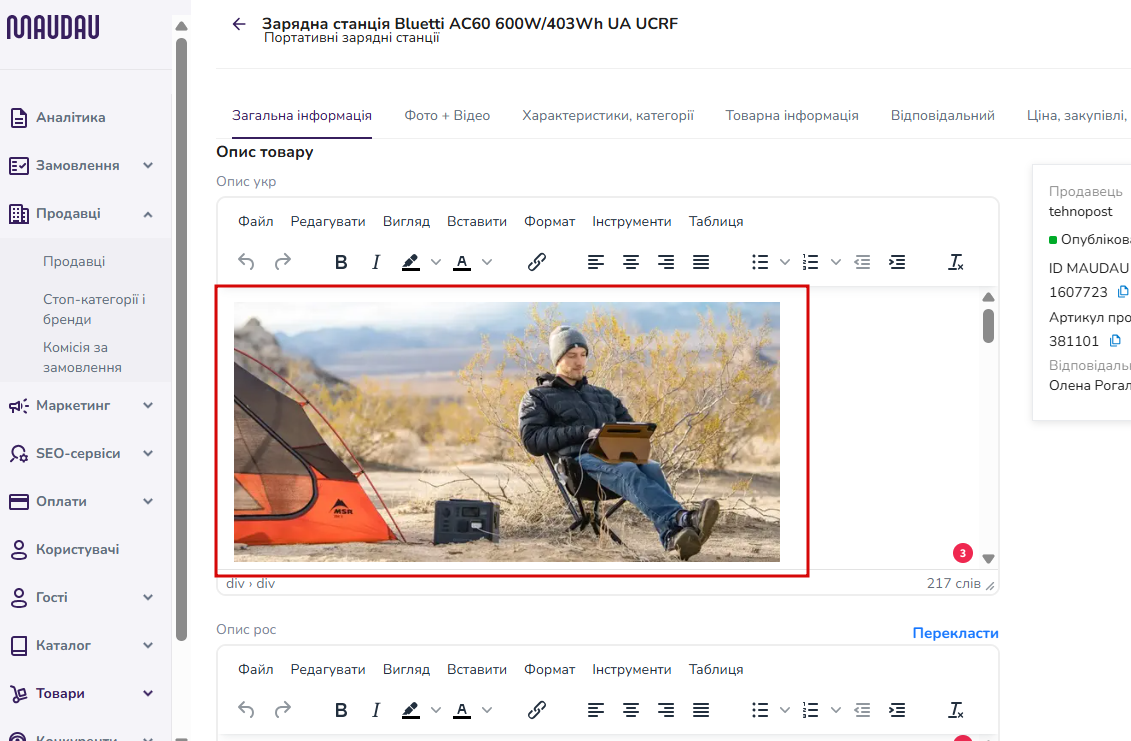Clear formatting in Опис укр editor
Viewport: 1131px width, 741px height.
tap(956, 262)
